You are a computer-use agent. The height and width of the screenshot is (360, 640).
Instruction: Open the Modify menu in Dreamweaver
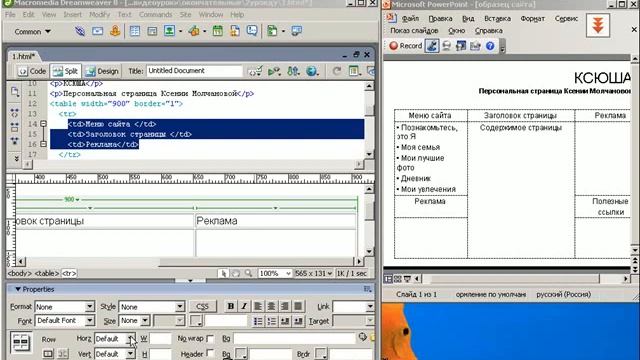pyautogui.click(x=99, y=14)
